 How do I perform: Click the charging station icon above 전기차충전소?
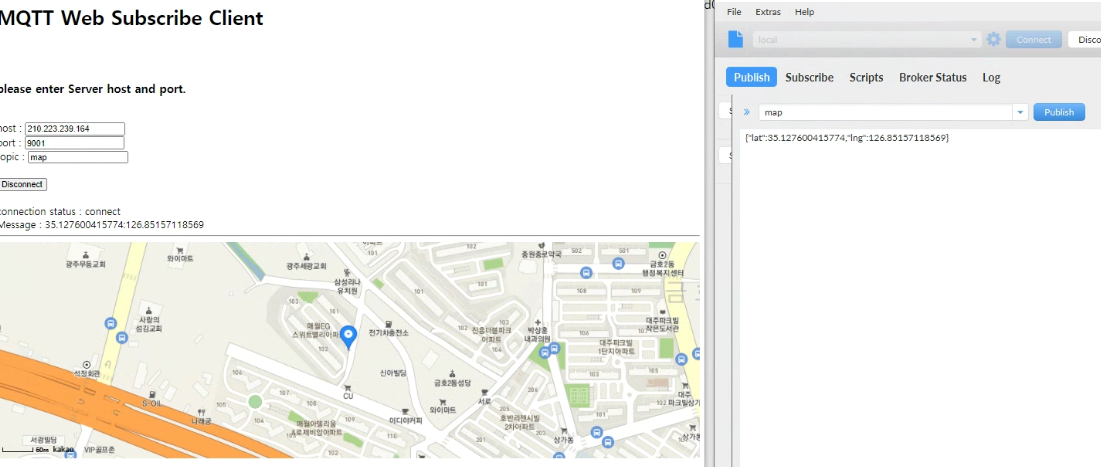389,323
